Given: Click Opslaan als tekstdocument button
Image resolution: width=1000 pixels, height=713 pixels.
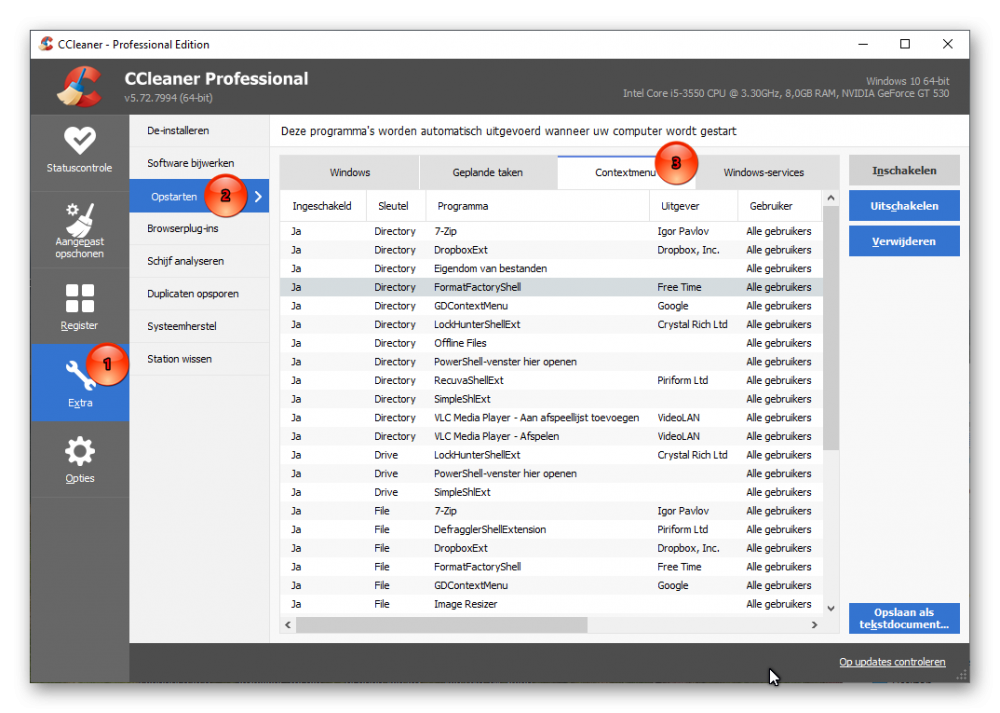Looking at the screenshot, I should [904, 618].
